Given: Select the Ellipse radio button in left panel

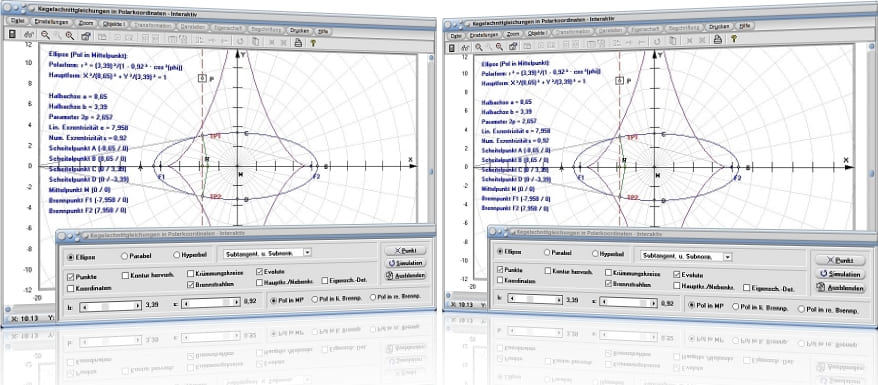Looking at the screenshot, I should pyautogui.click(x=71, y=257).
